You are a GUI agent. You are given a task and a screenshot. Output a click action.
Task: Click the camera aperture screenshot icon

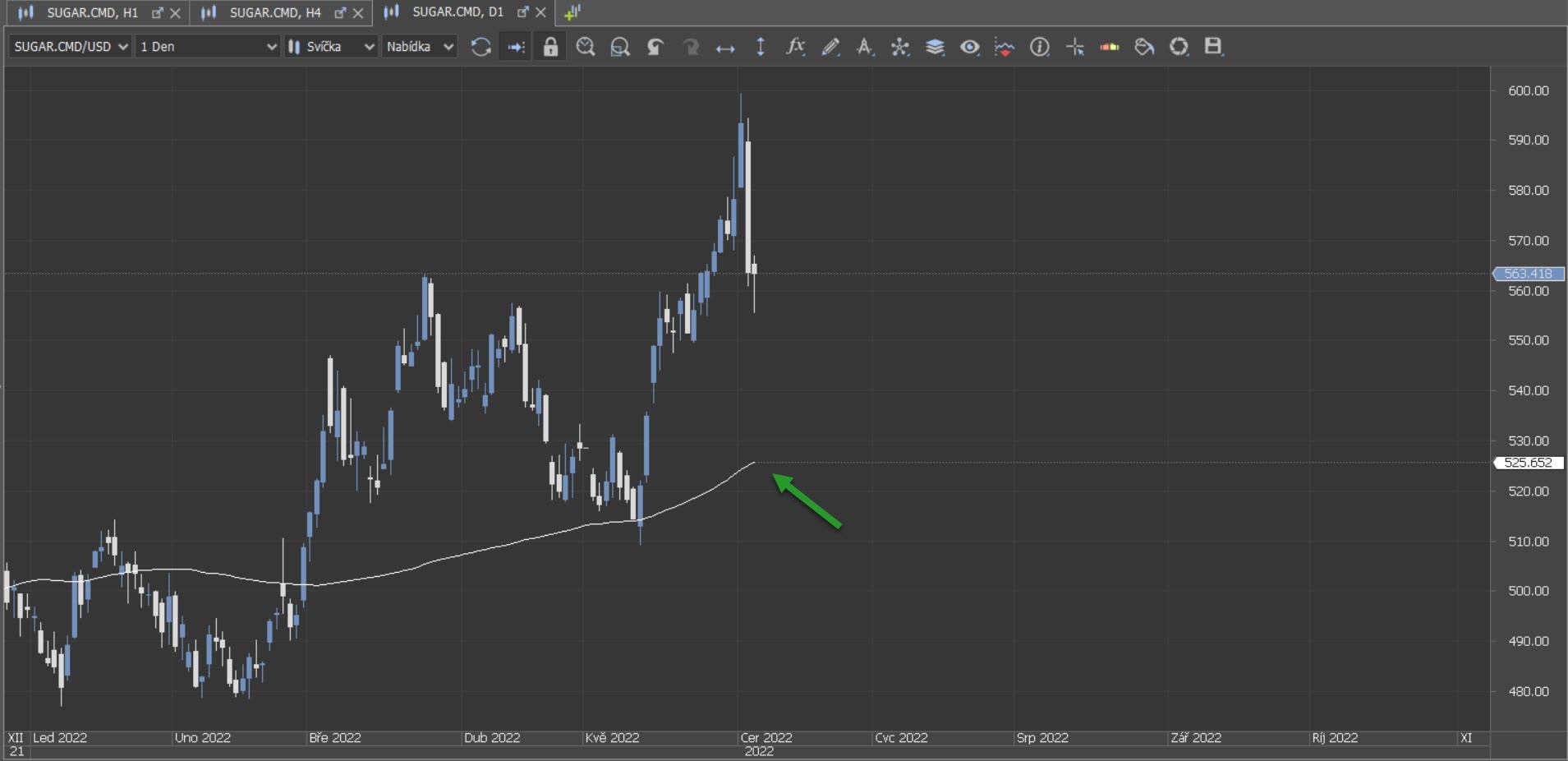pos(1179,47)
